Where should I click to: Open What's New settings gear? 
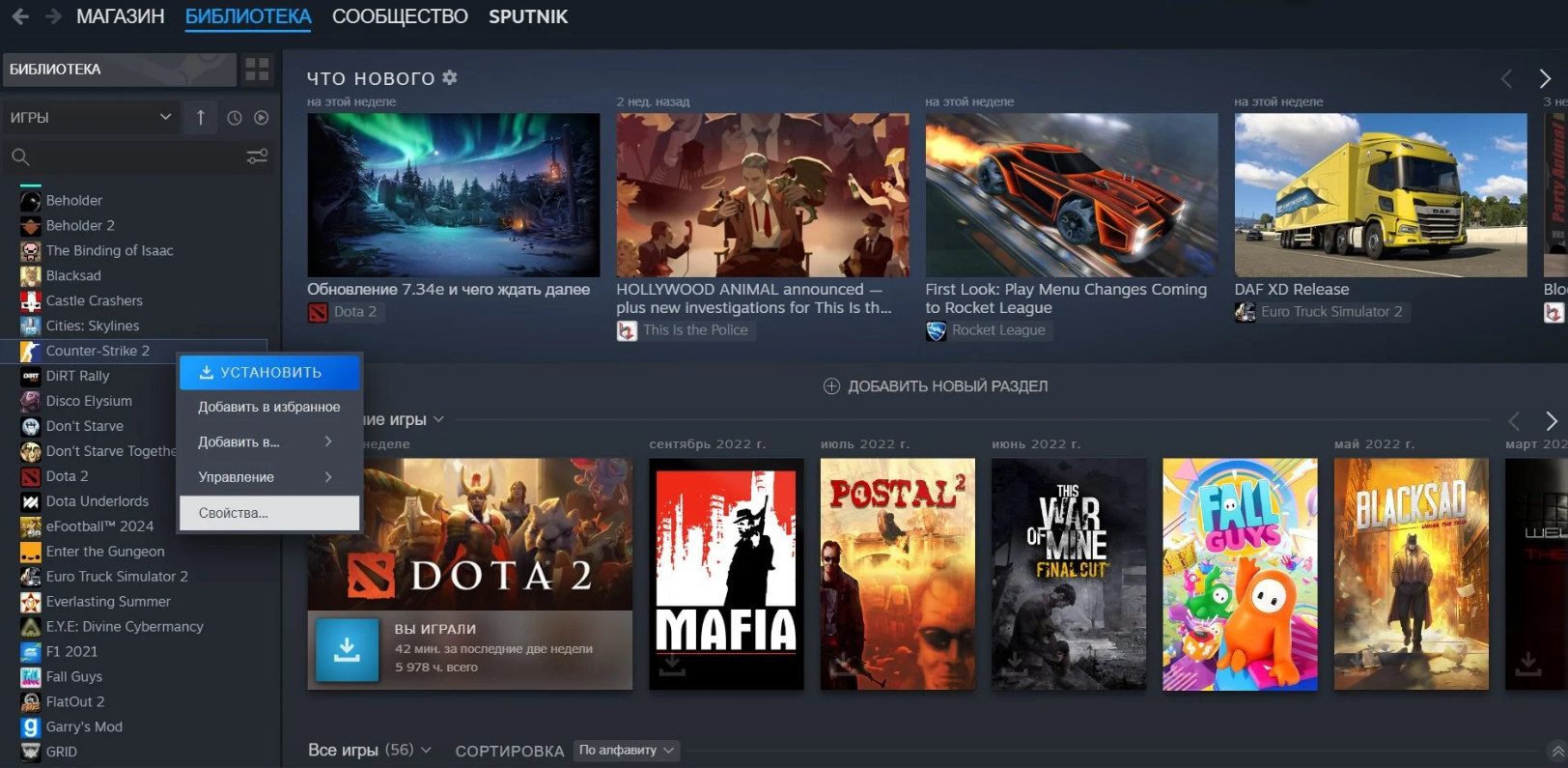click(450, 77)
